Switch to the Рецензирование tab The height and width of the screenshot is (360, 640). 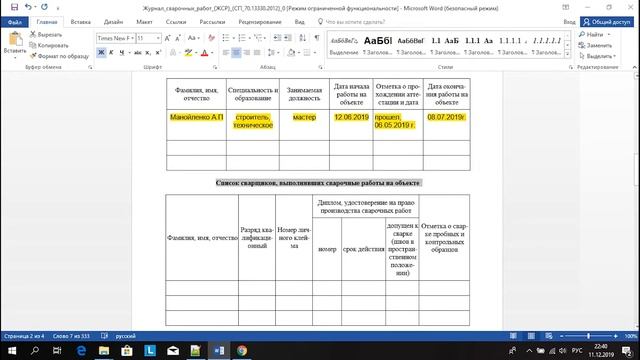tap(260, 22)
